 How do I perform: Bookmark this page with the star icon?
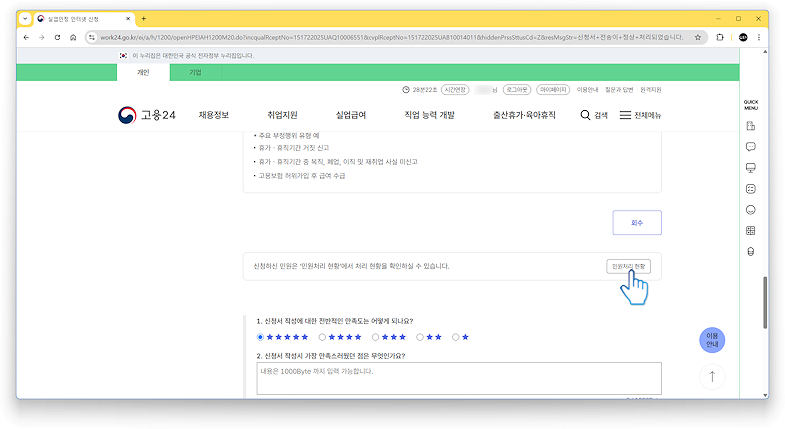[x=698, y=38]
